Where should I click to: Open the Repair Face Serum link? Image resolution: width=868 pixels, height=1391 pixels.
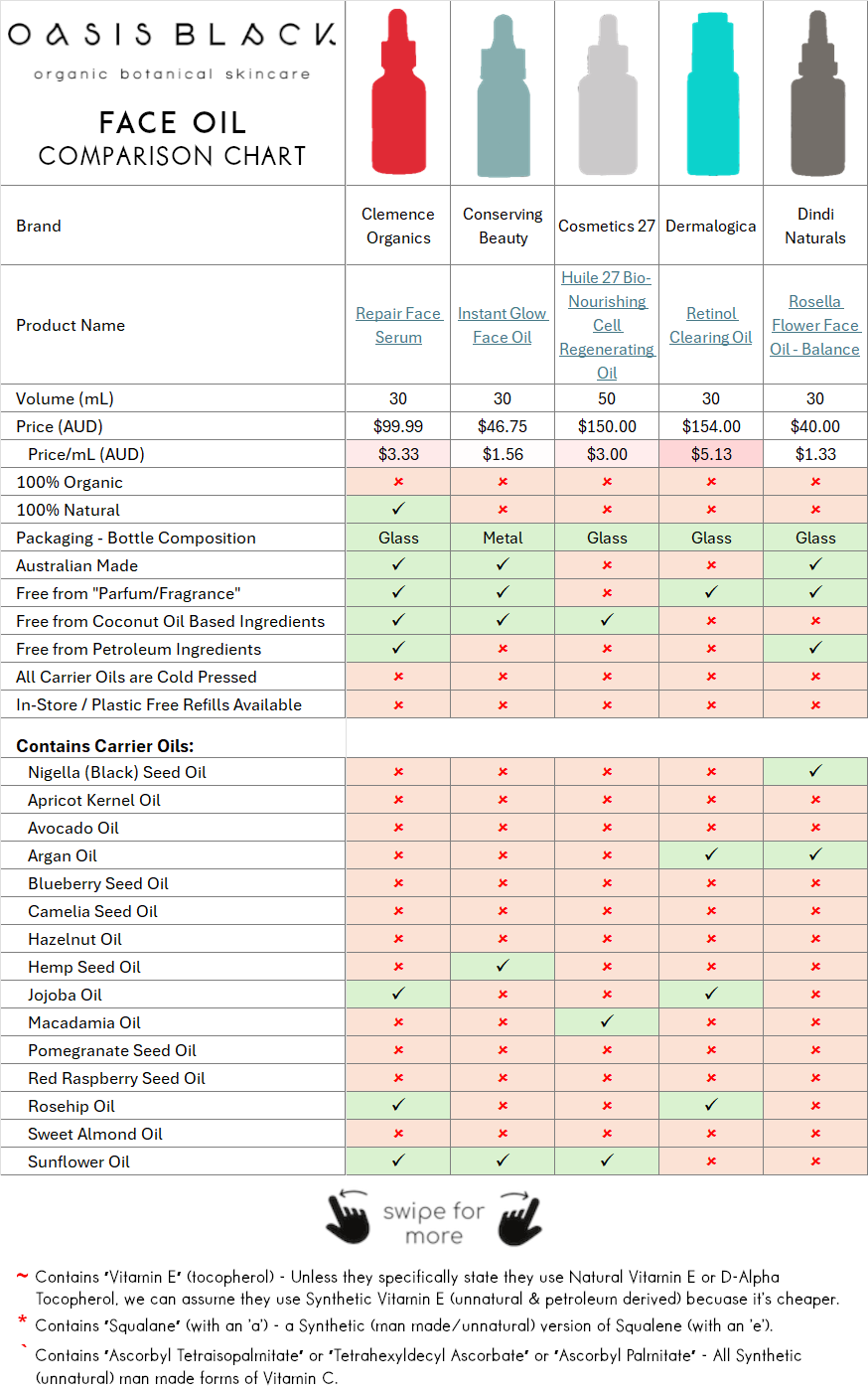pos(398,325)
